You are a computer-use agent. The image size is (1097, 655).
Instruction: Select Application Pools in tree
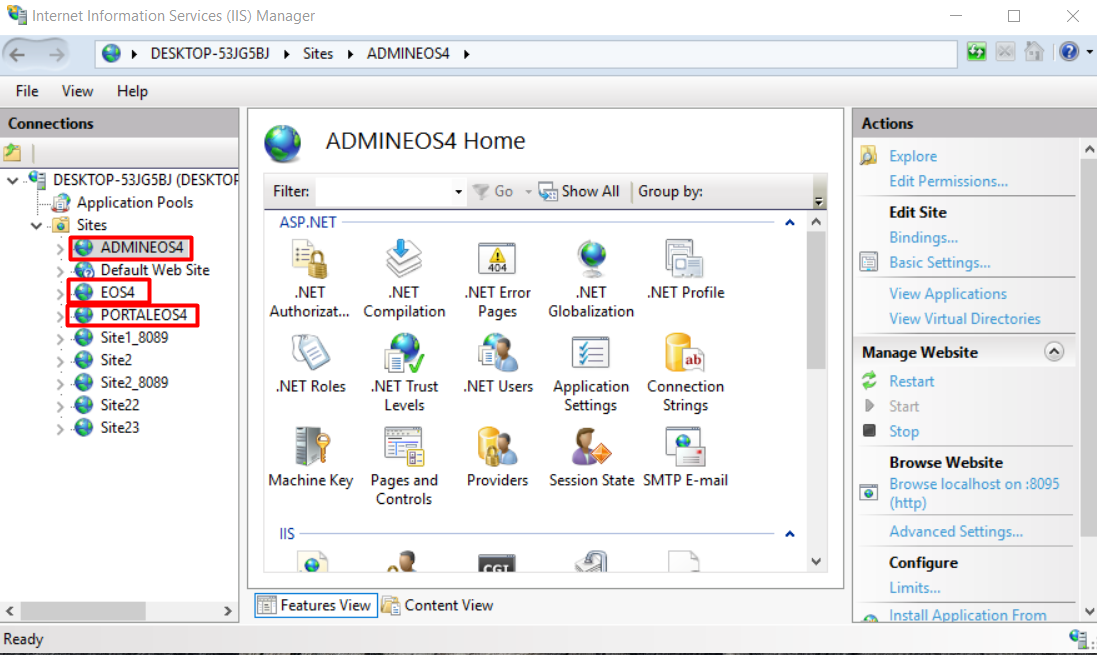pos(134,203)
